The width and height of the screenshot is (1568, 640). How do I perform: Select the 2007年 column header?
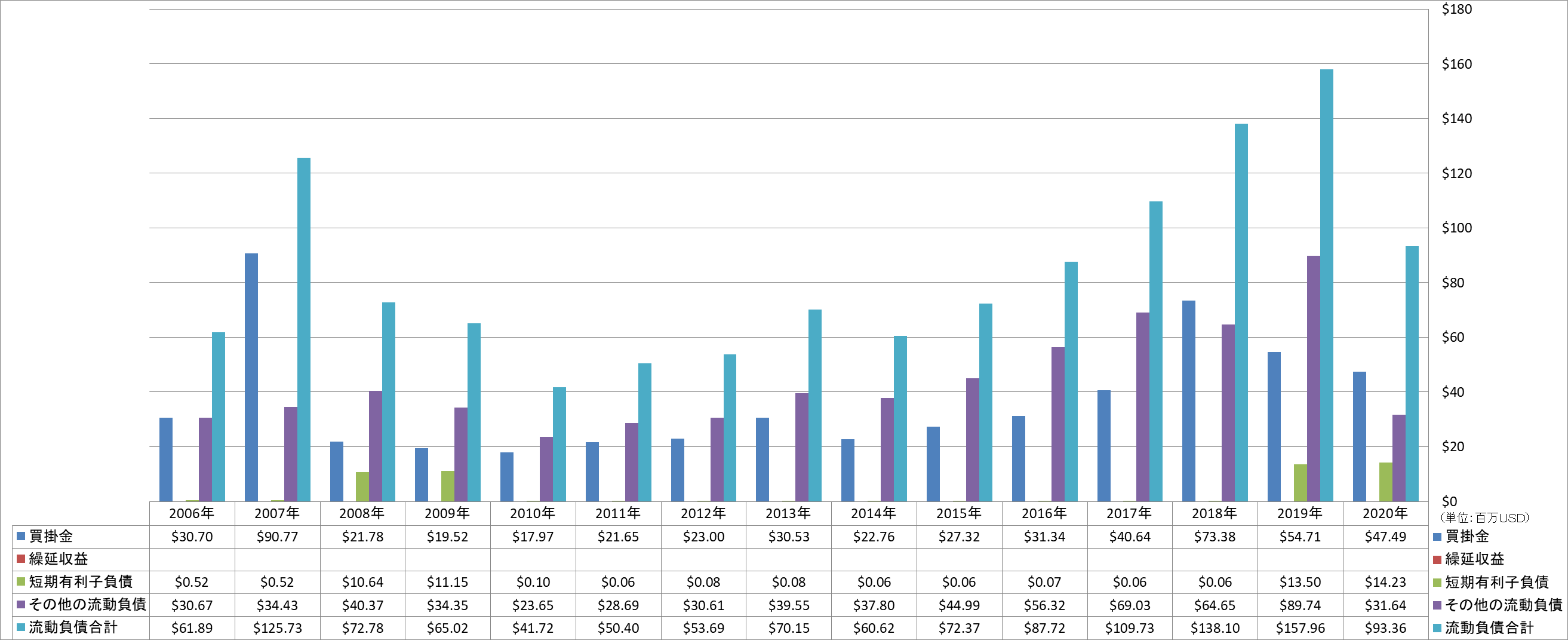[x=277, y=513]
